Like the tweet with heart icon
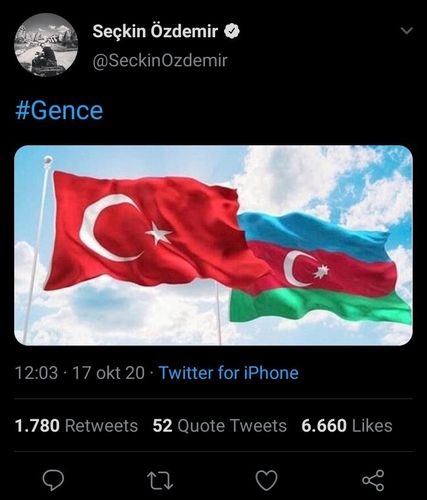The image size is (427, 500). [x=266, y=480]
